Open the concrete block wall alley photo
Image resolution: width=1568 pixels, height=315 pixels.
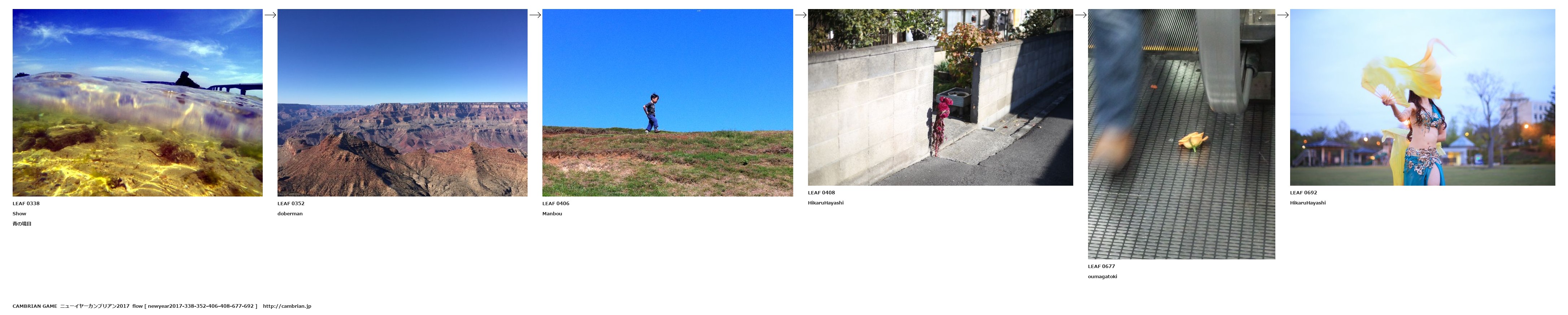click(x=940, y=98)
